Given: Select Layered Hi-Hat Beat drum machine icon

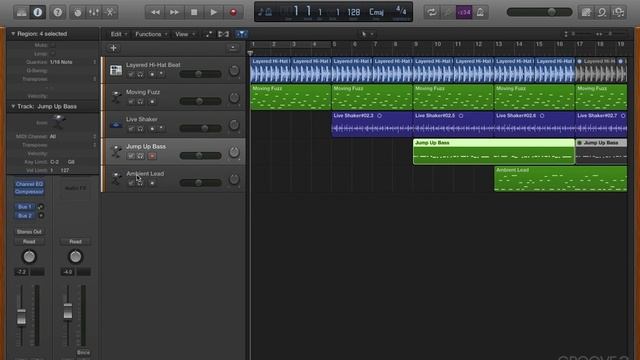Looking at the screenshot, I should pos(116,70).
